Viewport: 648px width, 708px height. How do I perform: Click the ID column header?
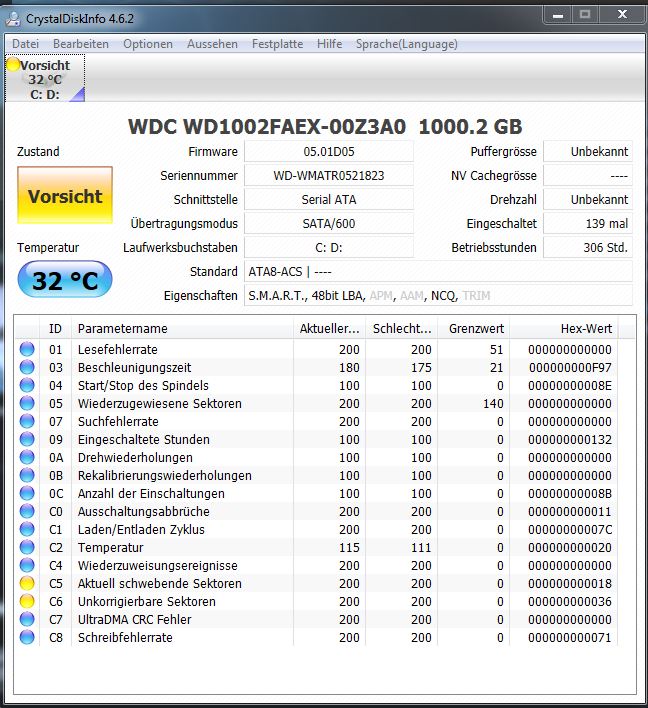click(x=55, y=329)
